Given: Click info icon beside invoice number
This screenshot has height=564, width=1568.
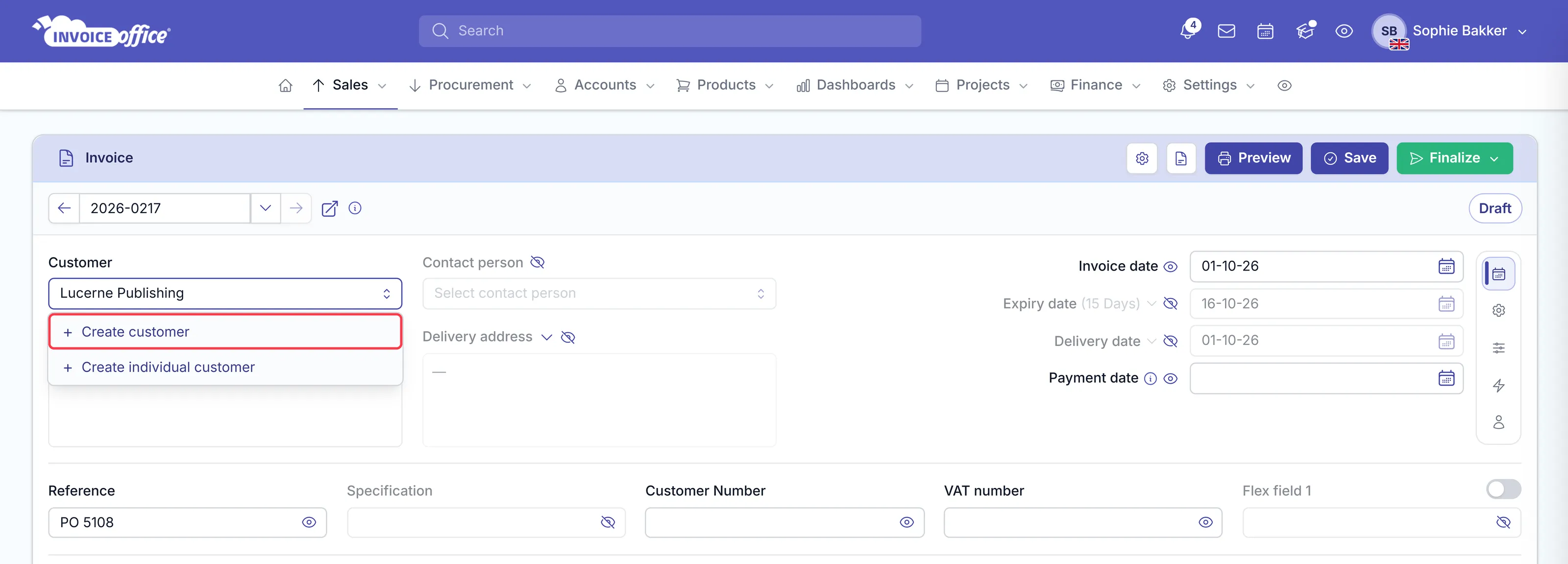Looking at the screenshot, I should coord(355,208).
